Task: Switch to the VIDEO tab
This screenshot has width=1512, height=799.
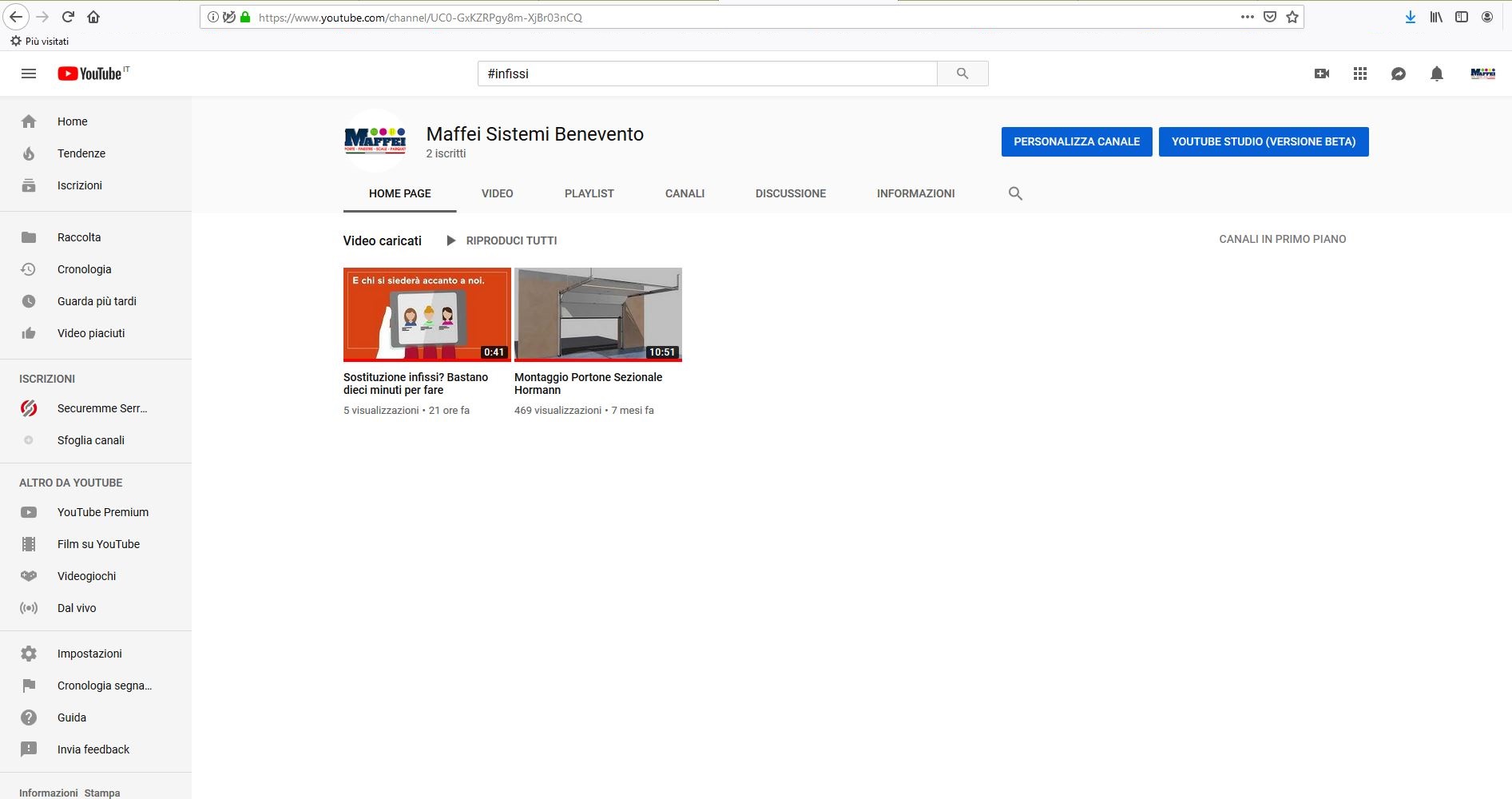Action: (498, 193)
